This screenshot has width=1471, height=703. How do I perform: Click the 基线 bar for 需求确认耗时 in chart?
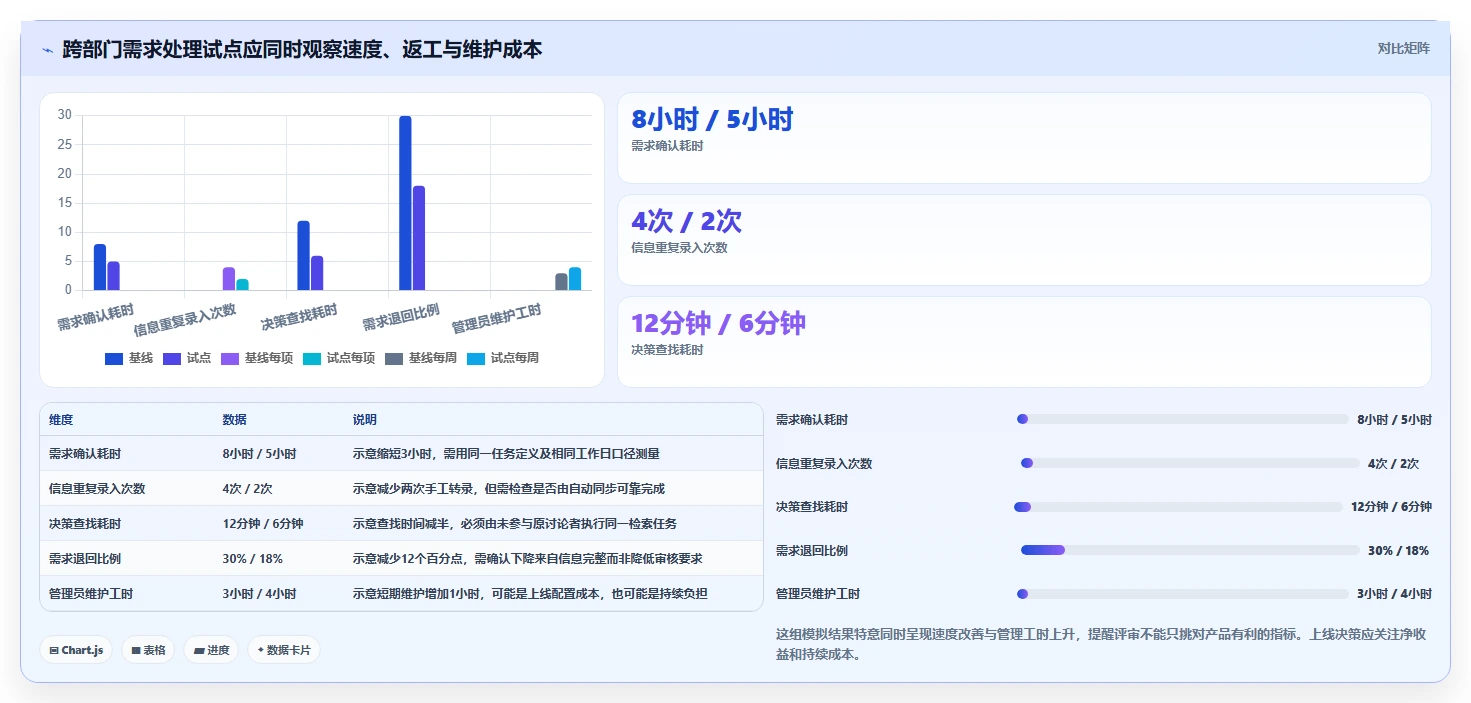tap(100, 267)
